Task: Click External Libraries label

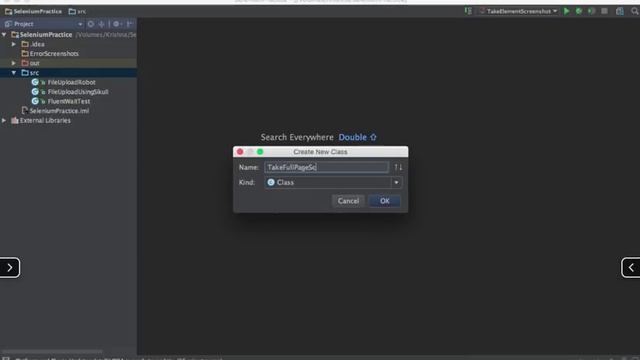Action: coord(45,120)
